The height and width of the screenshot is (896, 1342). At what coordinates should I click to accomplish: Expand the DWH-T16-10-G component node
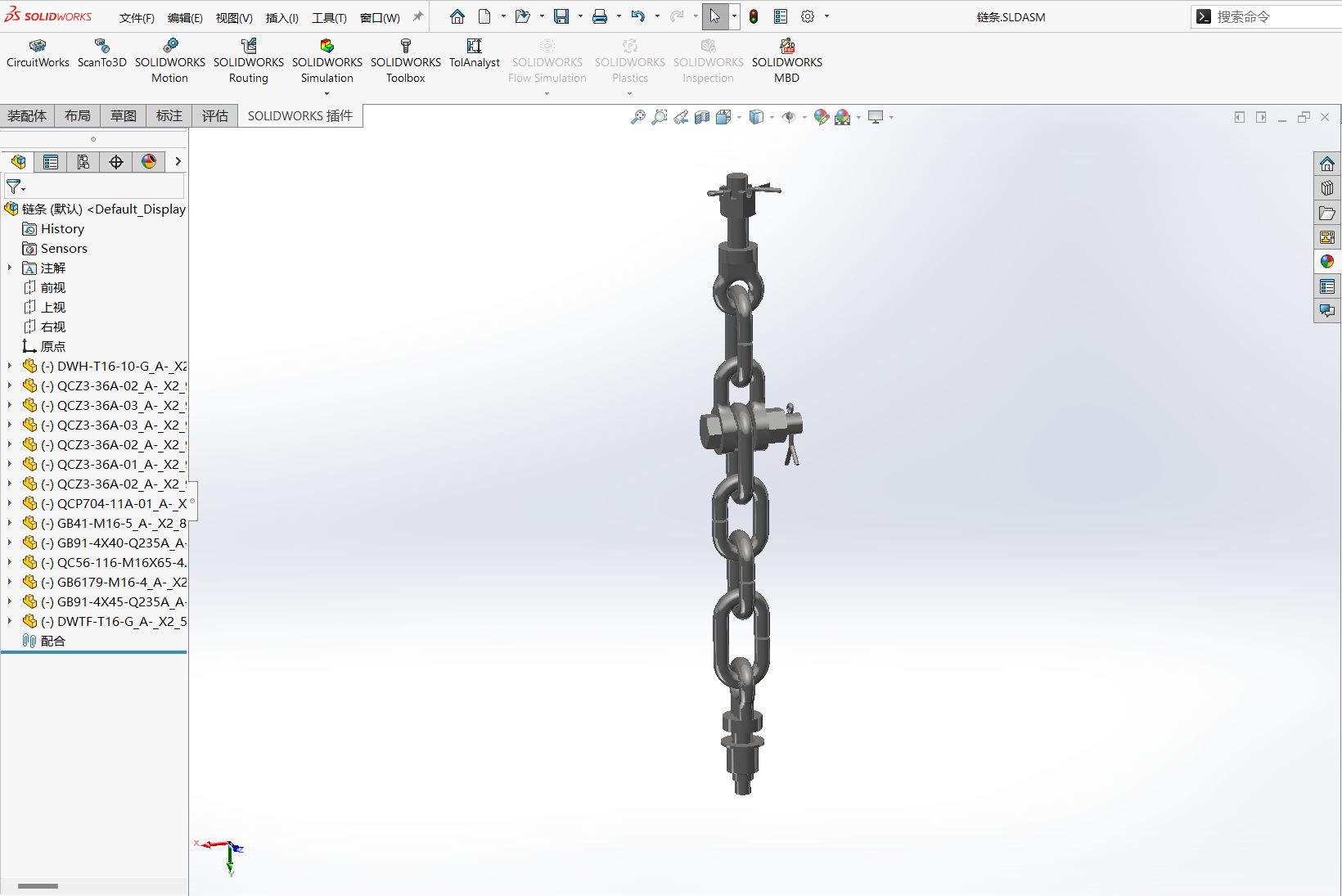coord(10,366)
